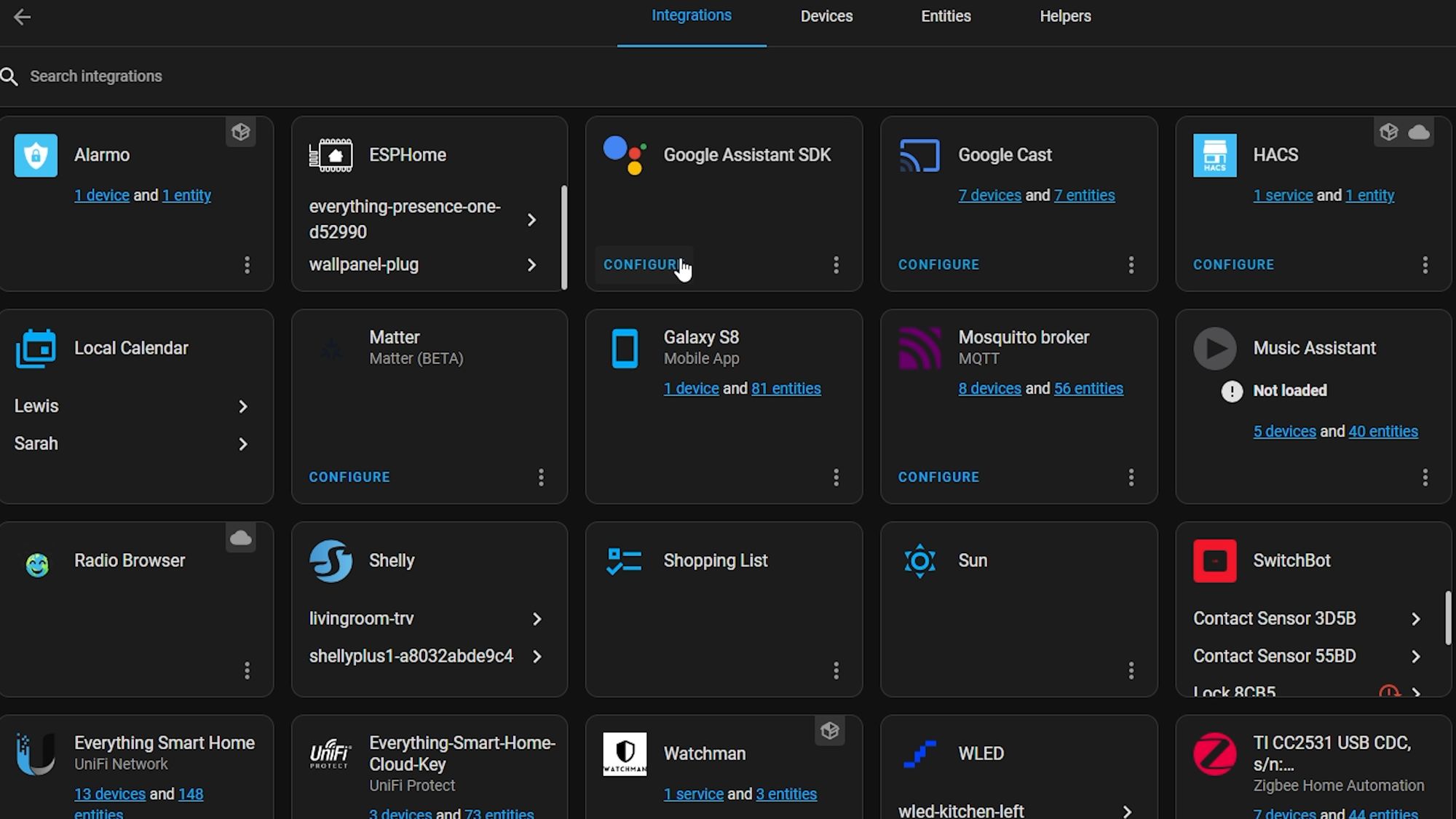Click the custom integration badge on Alarmo
The height and width of the screenshot is (819, 1456).
click(x=241, y=132)
